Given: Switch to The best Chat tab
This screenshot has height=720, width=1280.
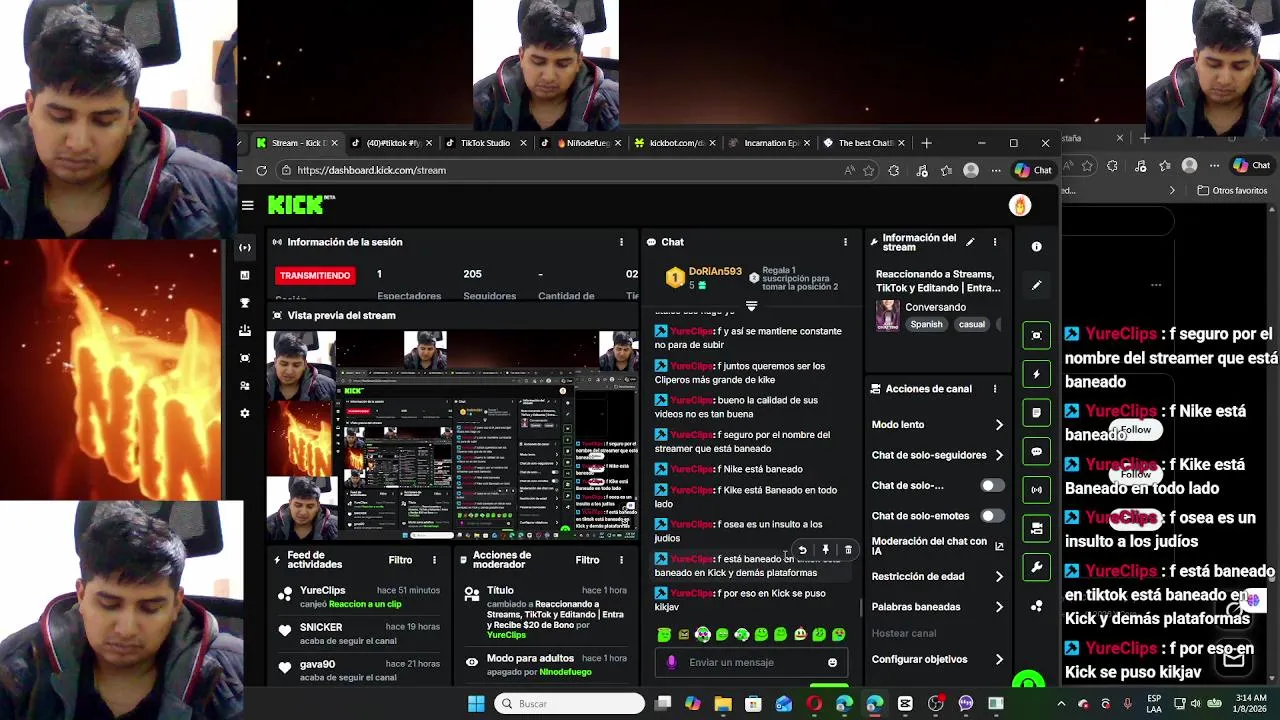Looking at the screenshot, I should click(x=864, y=143).
